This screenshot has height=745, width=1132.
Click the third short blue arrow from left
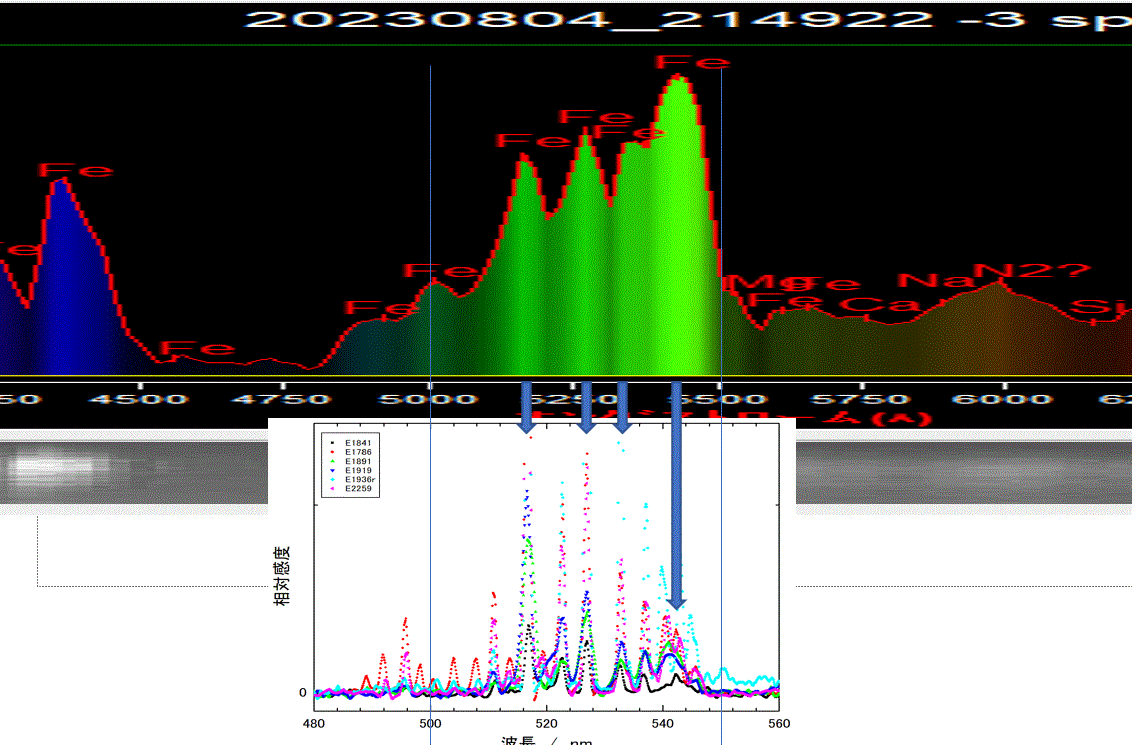[622, 407]
